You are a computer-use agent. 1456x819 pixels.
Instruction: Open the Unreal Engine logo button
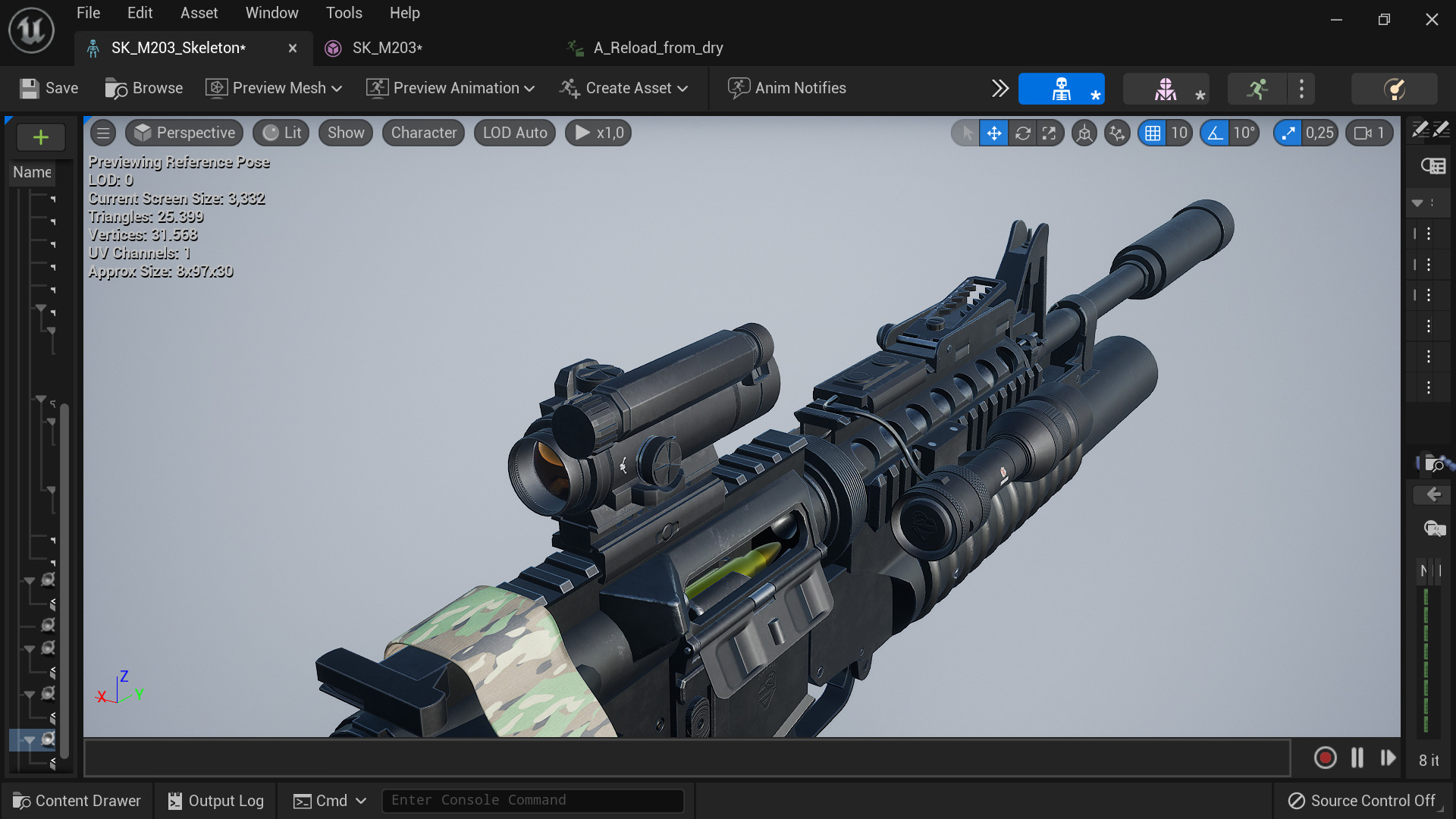(x=31, y=31)
